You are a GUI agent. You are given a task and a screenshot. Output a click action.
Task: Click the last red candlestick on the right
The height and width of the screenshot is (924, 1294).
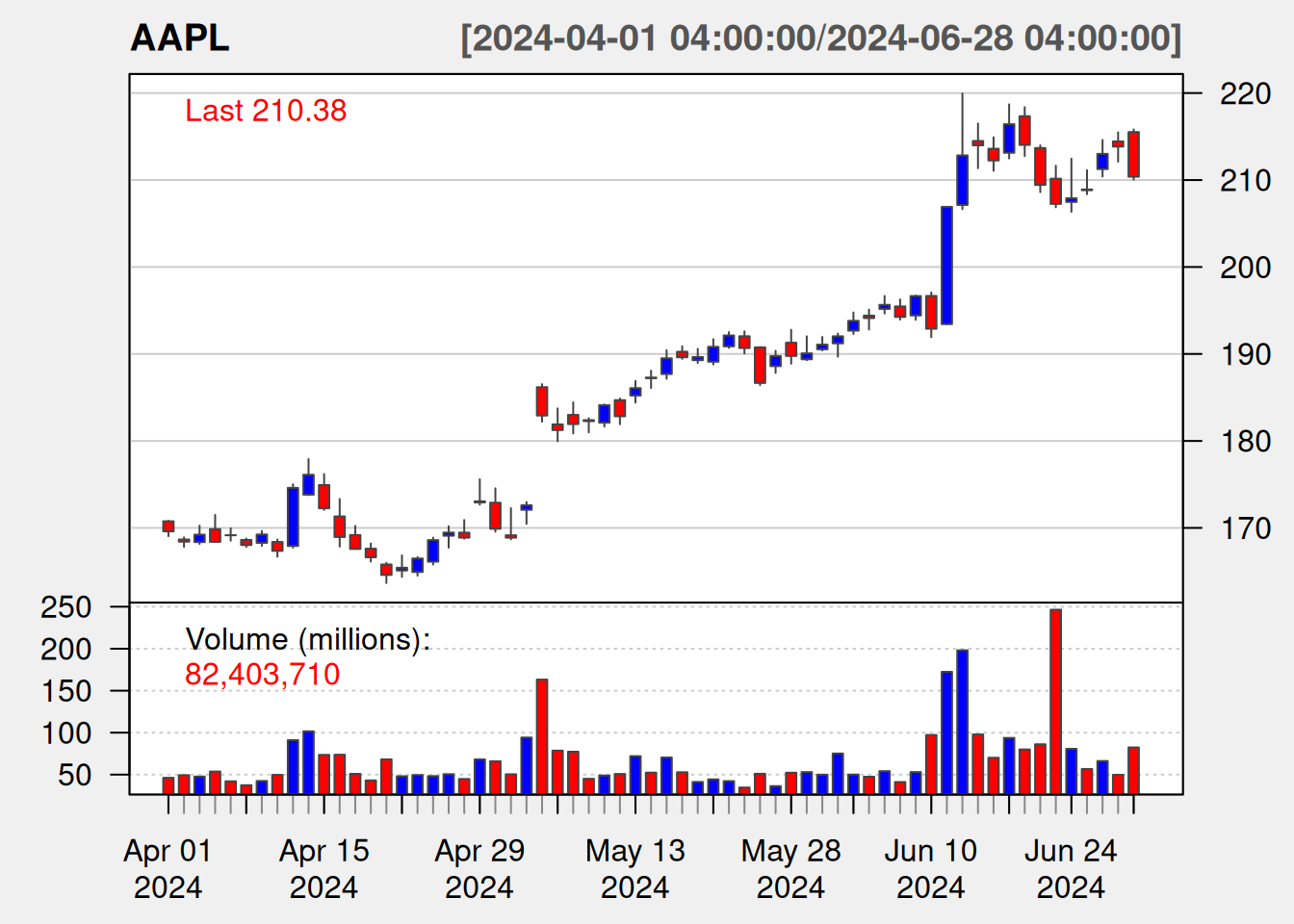[1133, 154]
